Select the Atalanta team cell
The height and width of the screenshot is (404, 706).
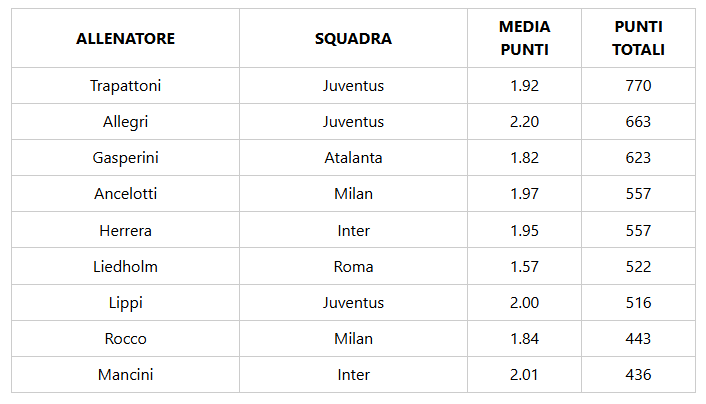353,158
